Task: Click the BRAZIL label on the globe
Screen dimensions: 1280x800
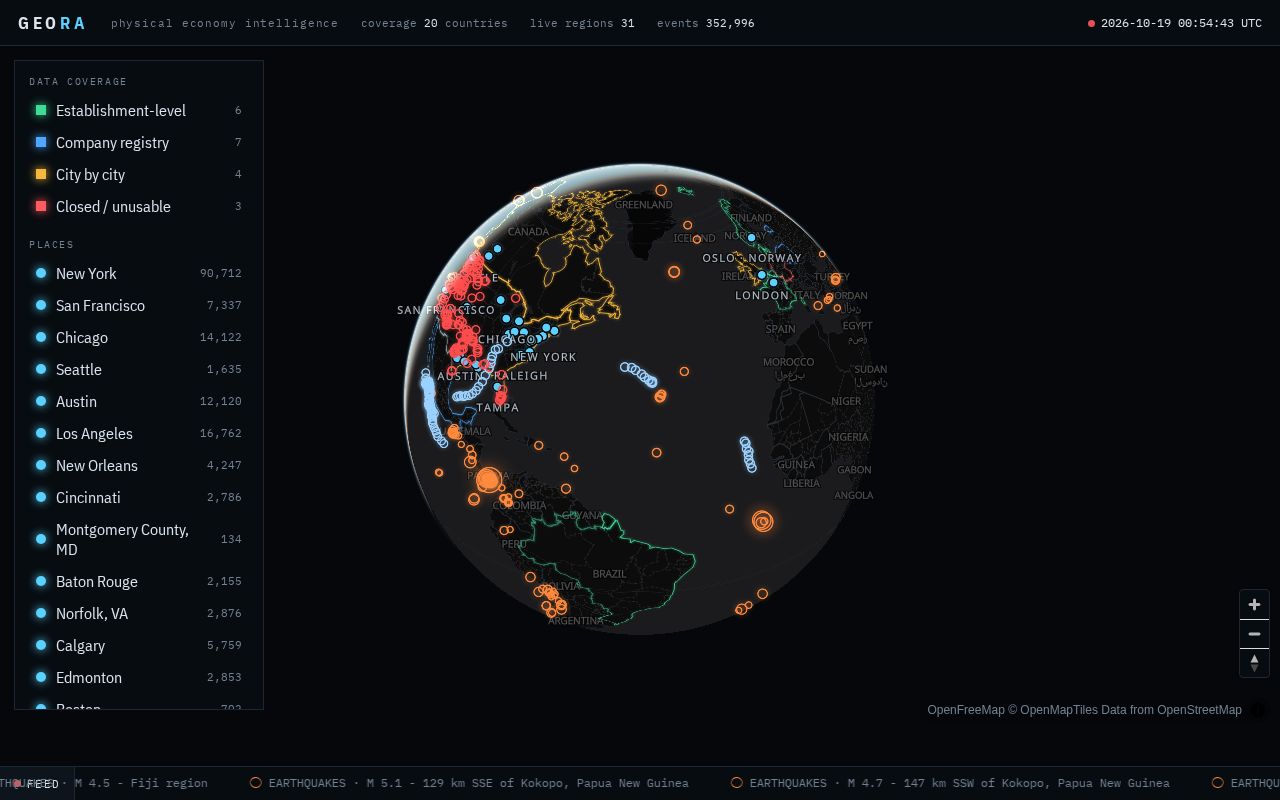Action: (609, 573)
